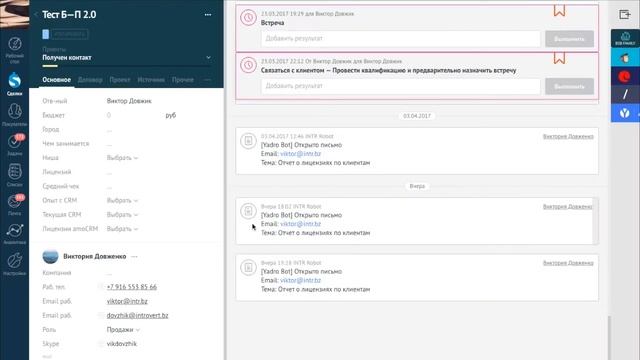The height and width of the screenshot is (360, 640).
Task: Click the Чем занимается field value
Action: (x=109, y=144)
